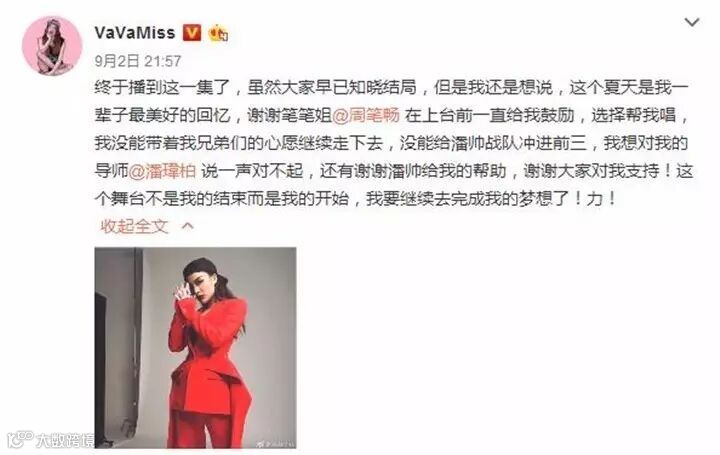720x455 pixels.
Task: Open the VaVaMiss pink profile avatar
Action: (52, 46)
